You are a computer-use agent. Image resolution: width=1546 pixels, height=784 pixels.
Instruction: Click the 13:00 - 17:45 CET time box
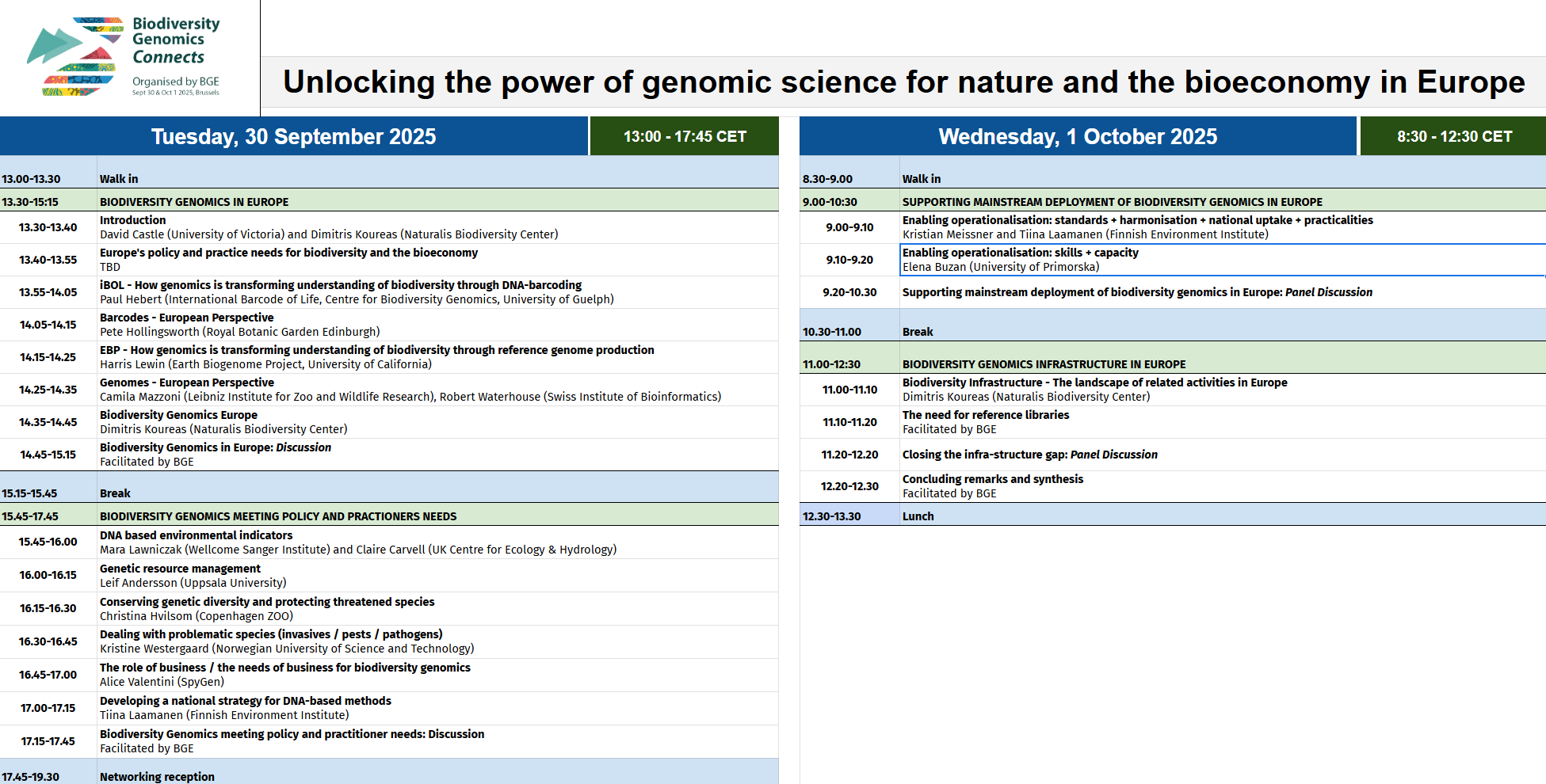[685, 136]
